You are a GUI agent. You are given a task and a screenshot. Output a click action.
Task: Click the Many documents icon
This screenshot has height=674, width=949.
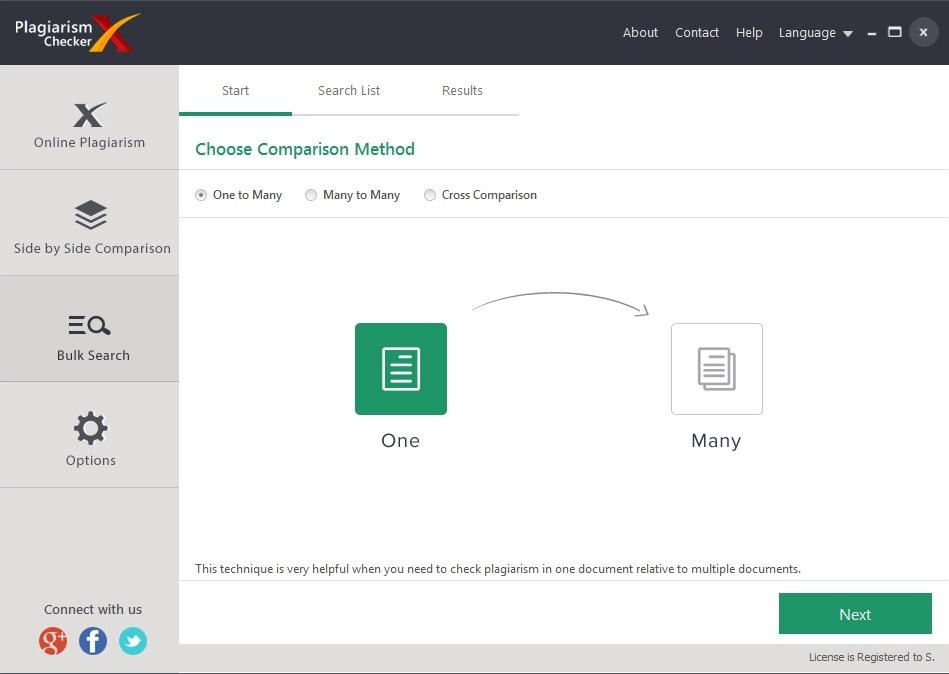[717, 369]
